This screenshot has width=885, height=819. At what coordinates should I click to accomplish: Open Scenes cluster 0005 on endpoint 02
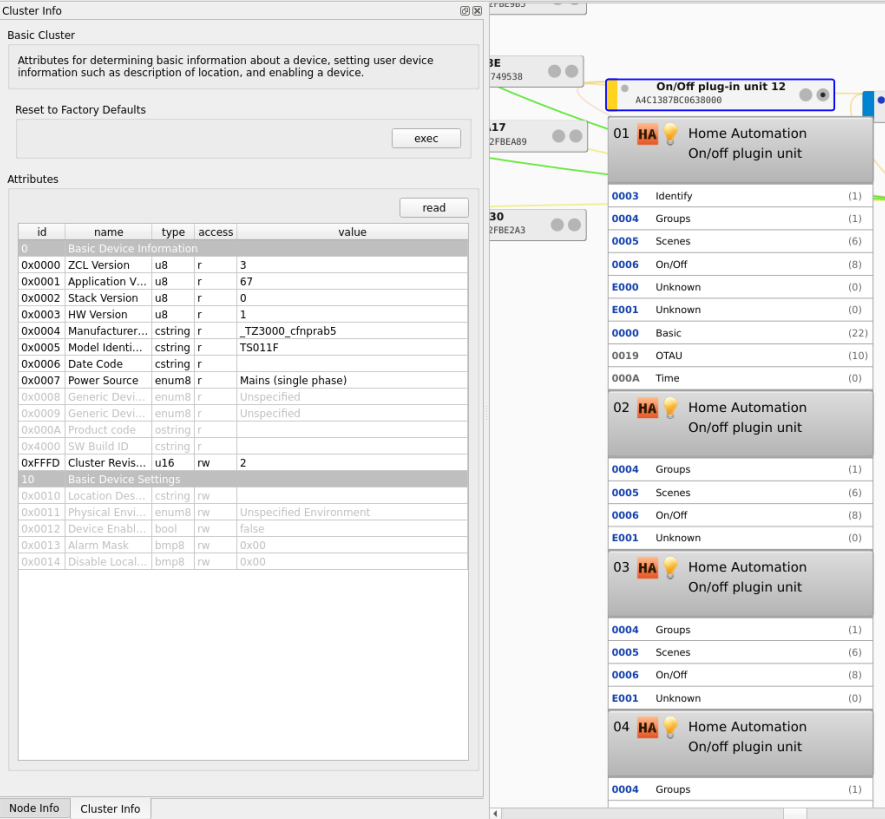point(740,492)
